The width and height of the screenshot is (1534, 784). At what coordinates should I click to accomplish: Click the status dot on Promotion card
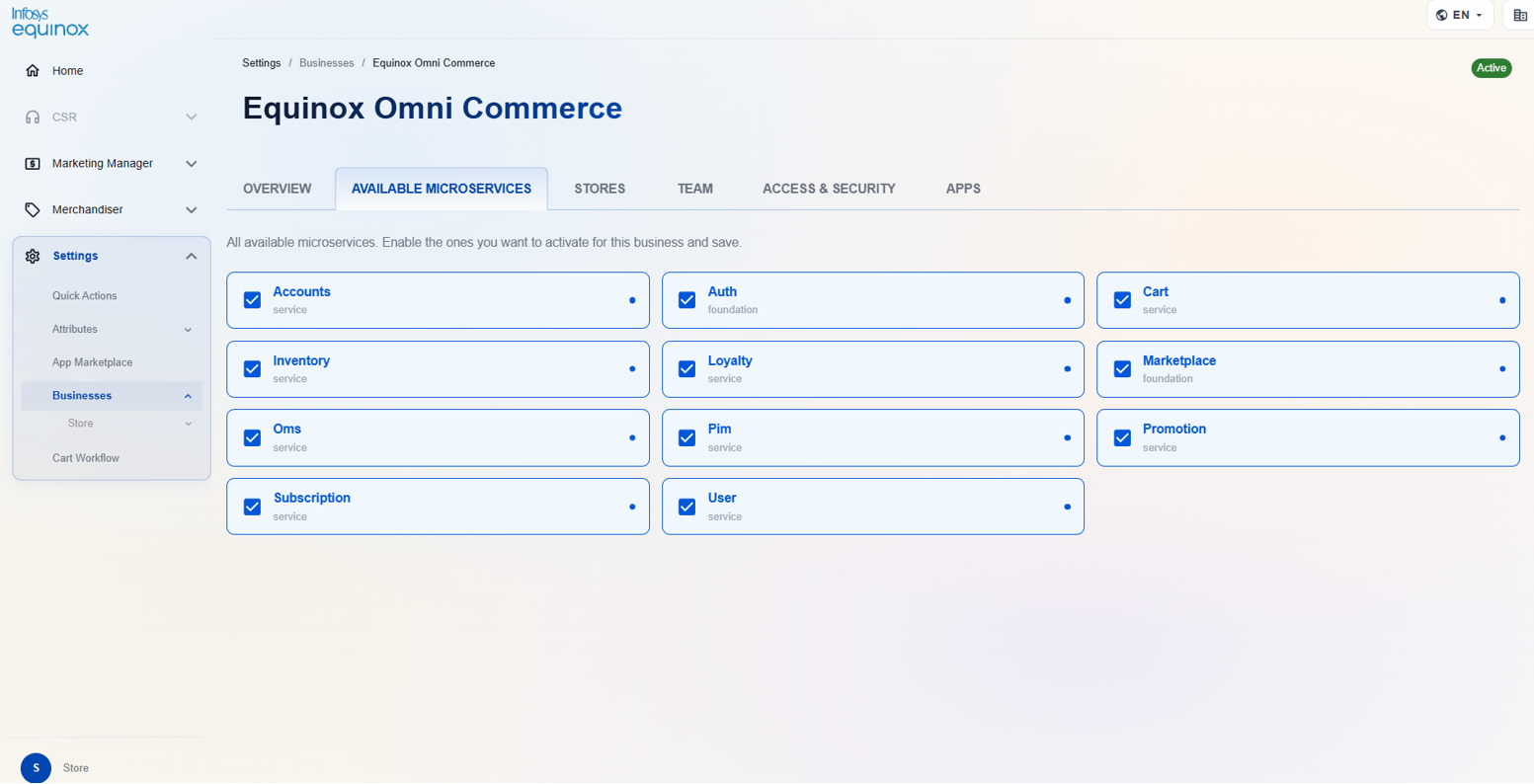click(1502, 437)
